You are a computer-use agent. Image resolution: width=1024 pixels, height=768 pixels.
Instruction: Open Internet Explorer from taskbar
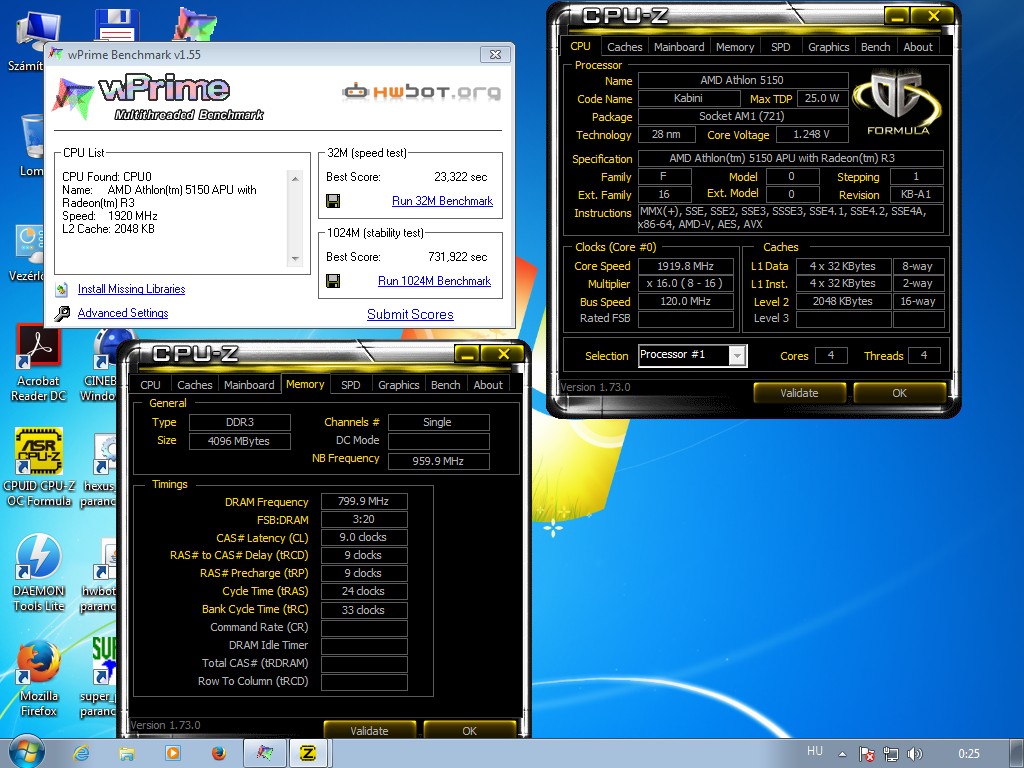point(81,754)
